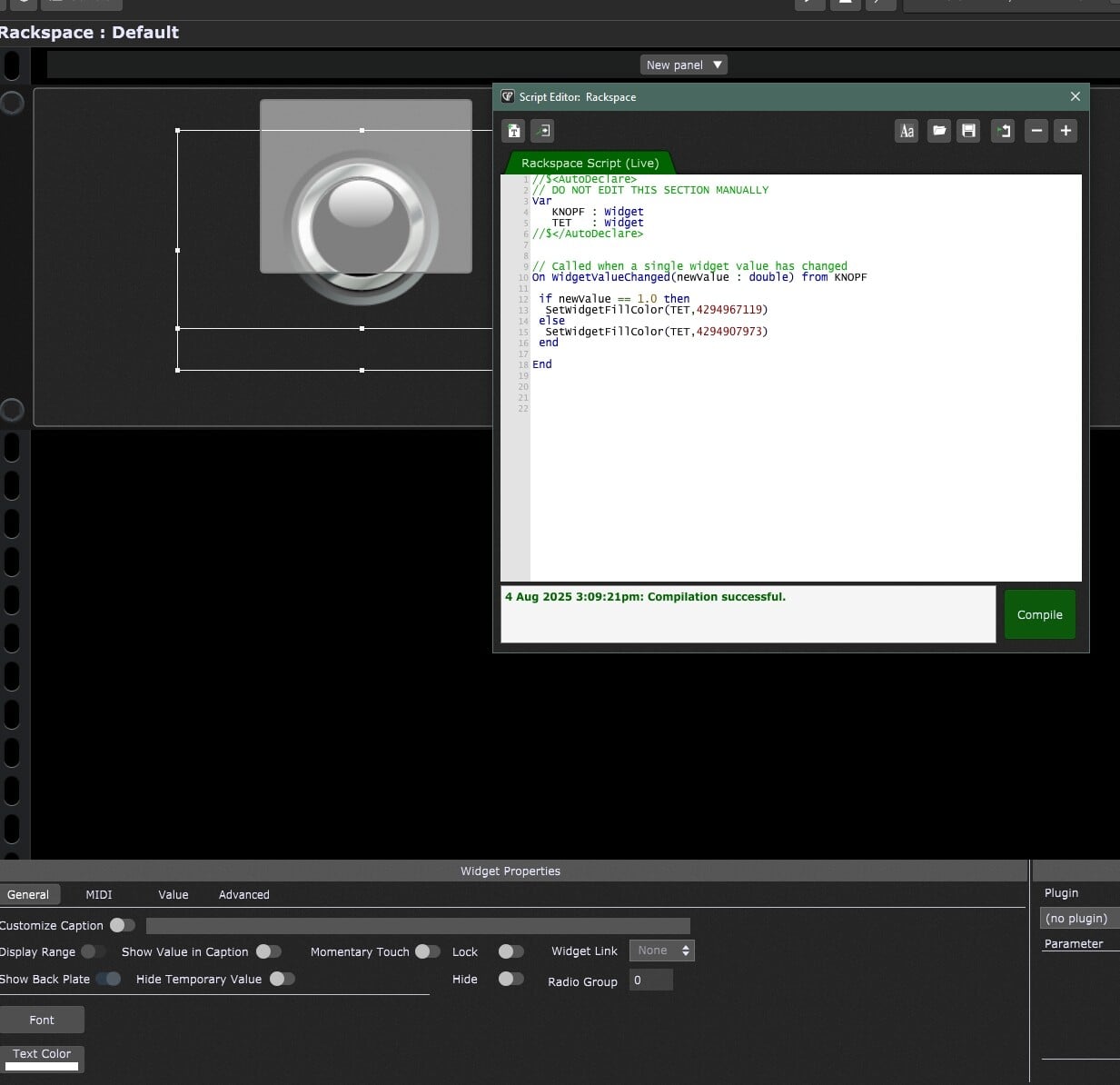Switch to the MIDI tab
This screenshot has width=1120, height=1085.
pyautogui.click(x=99, y=895)
